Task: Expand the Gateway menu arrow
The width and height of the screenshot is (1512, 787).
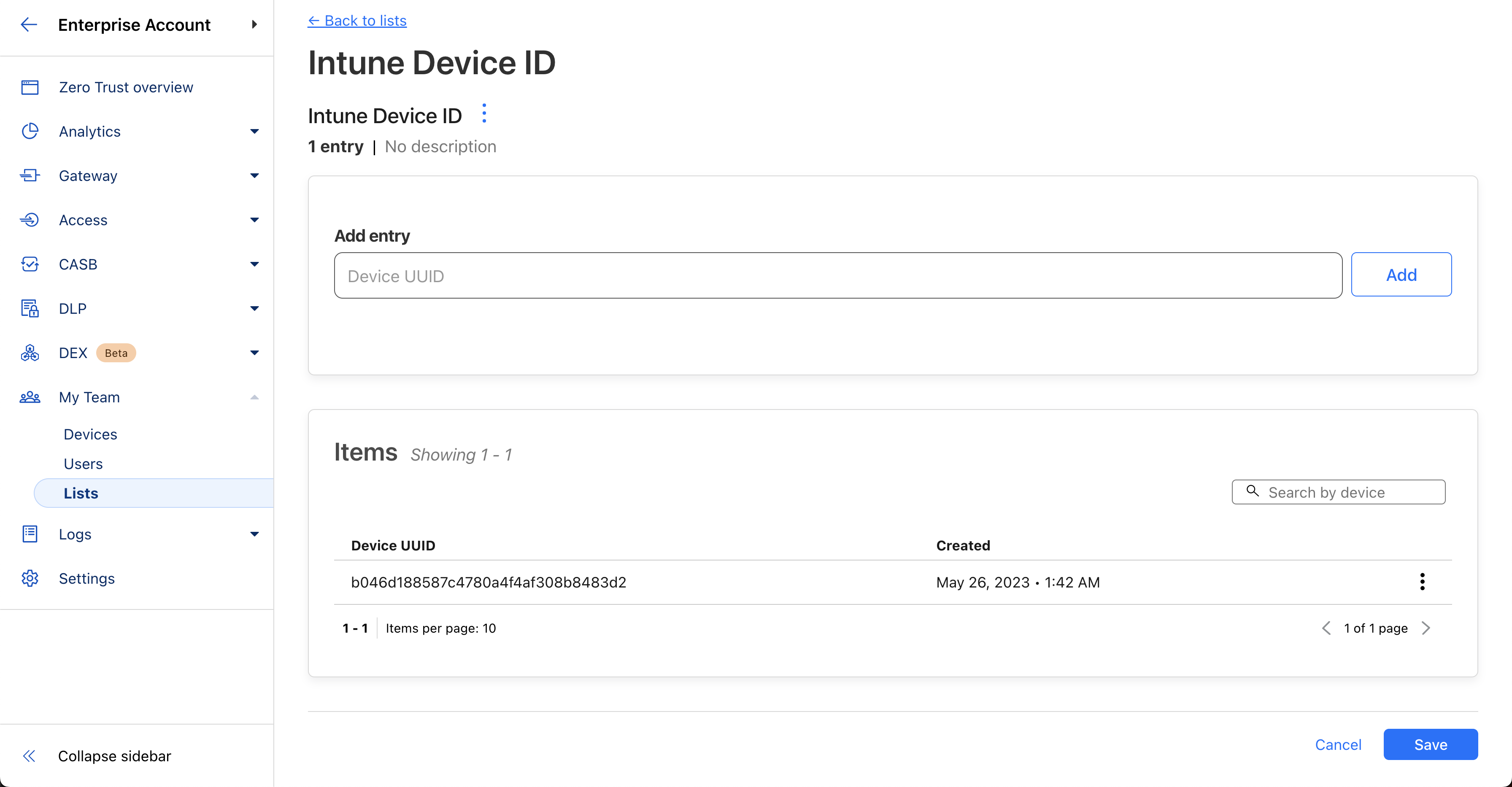Action: 254,175
